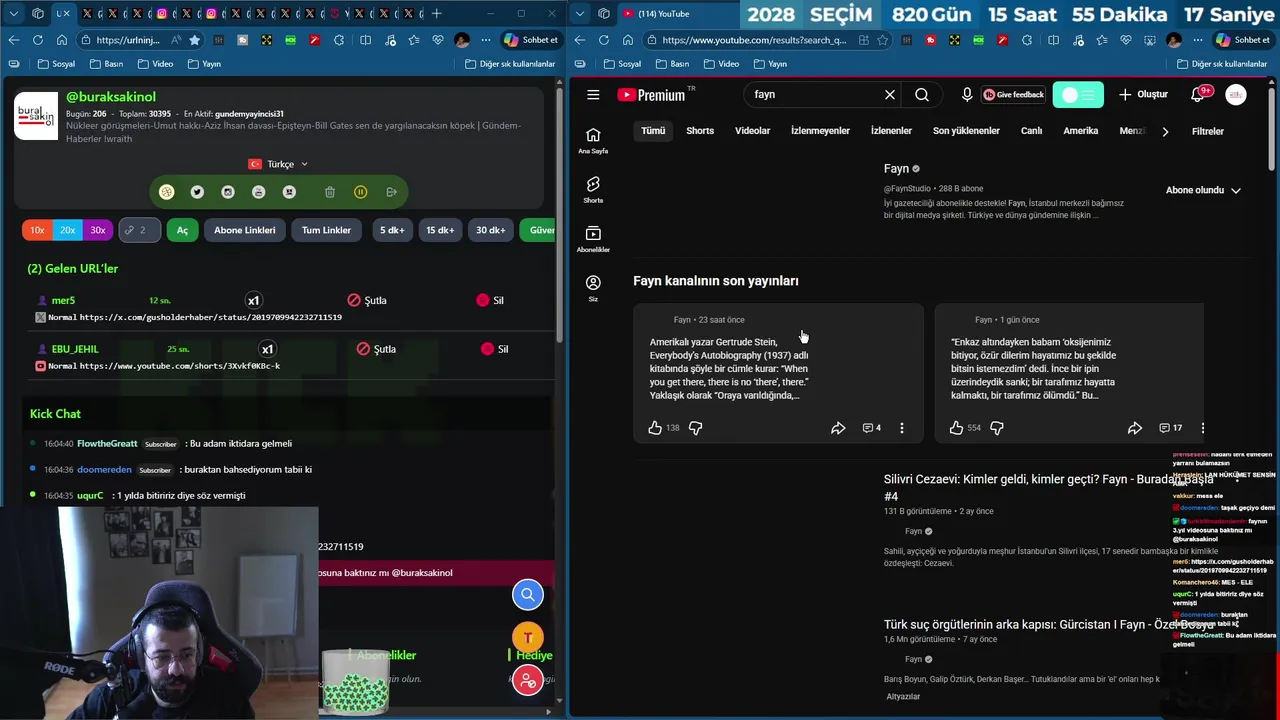This screenshot has width=1280, height=720.
Task: Open Ana Sayfa in YouTube sidebar
Action: (593, 141)
